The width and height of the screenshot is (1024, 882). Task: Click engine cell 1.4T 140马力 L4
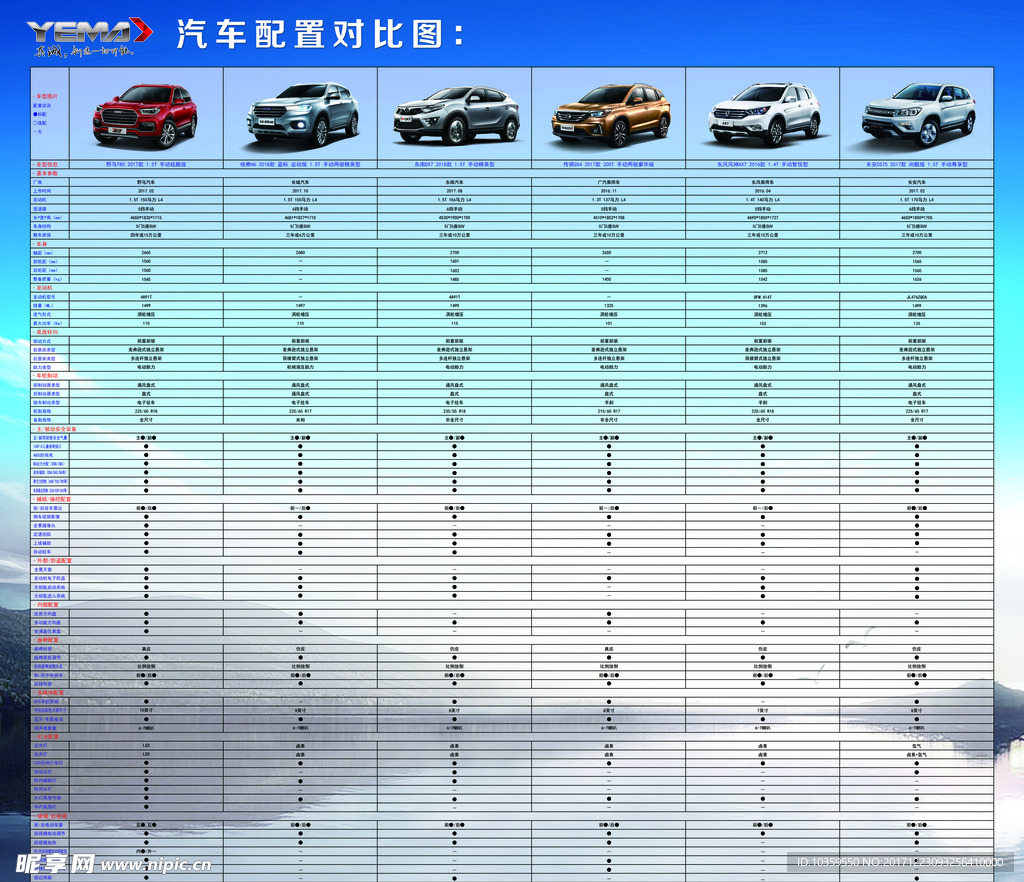[763, 200]
